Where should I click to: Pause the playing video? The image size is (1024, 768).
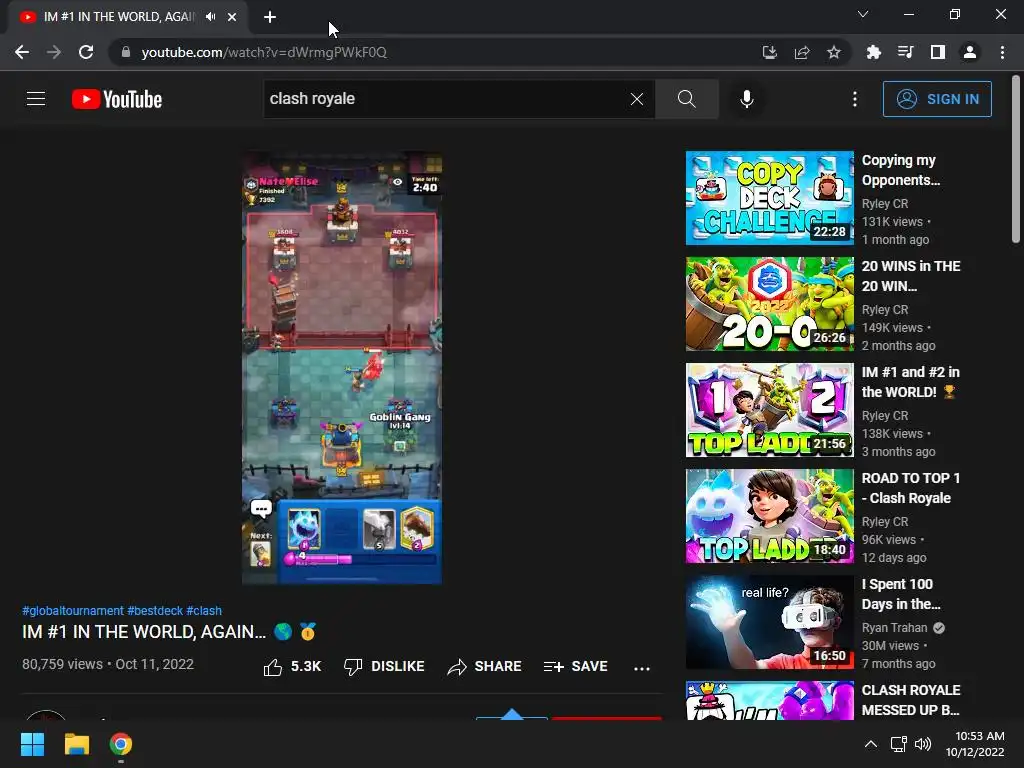point(342,368)
